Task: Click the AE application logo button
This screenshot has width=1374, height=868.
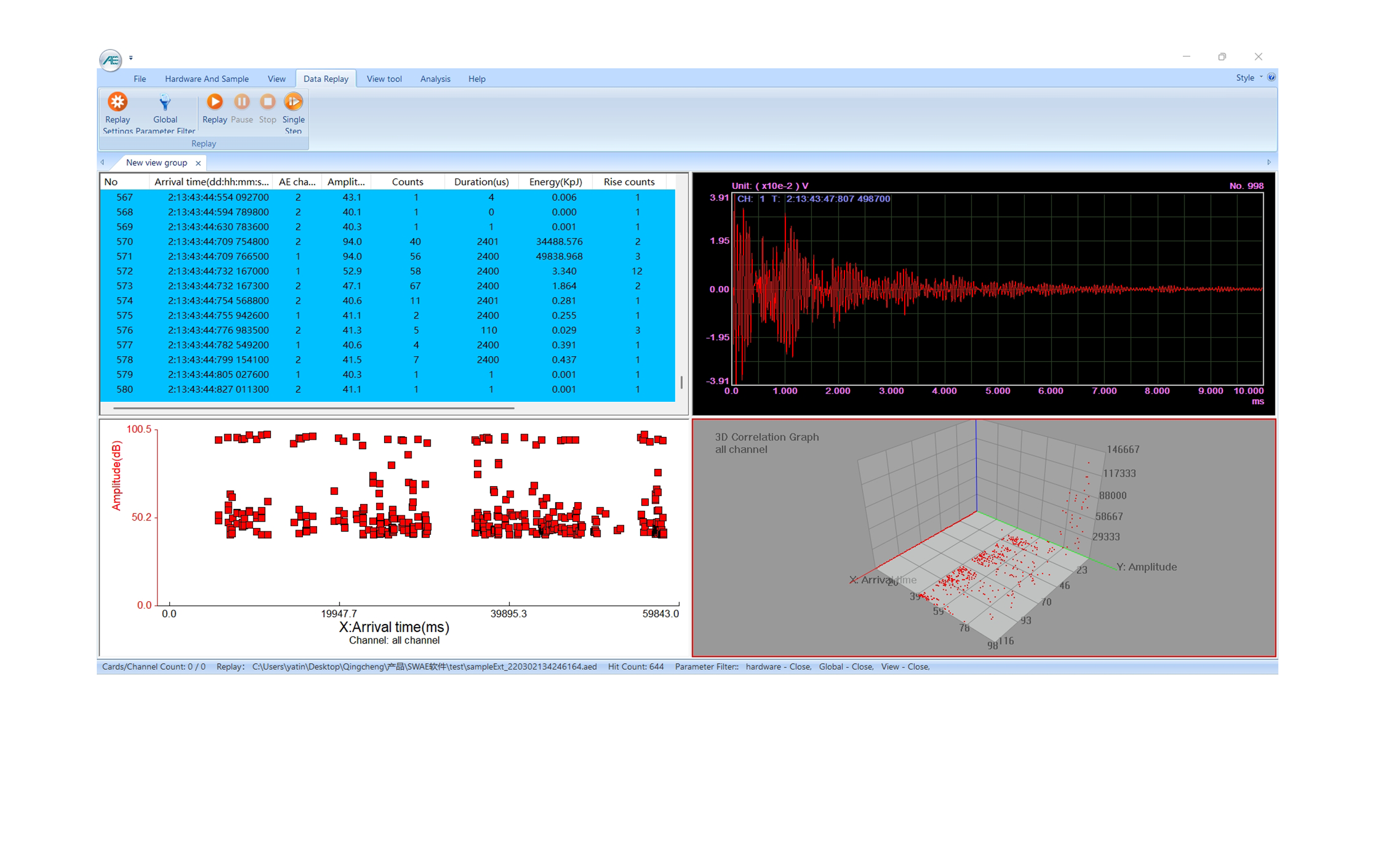Action: (x=110, y=60)
